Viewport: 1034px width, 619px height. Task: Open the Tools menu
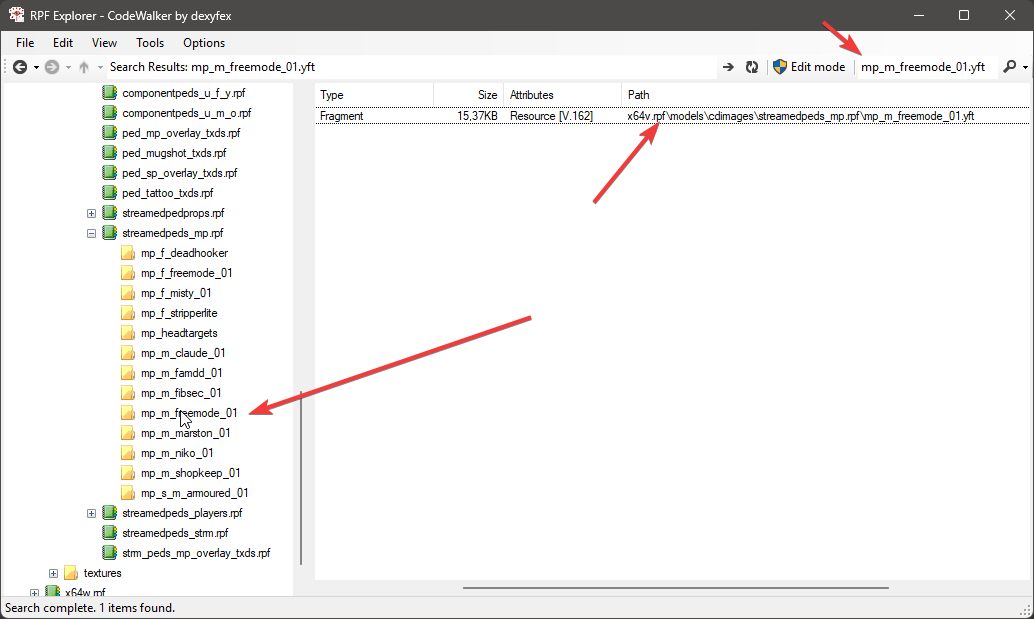pos(150,43)
